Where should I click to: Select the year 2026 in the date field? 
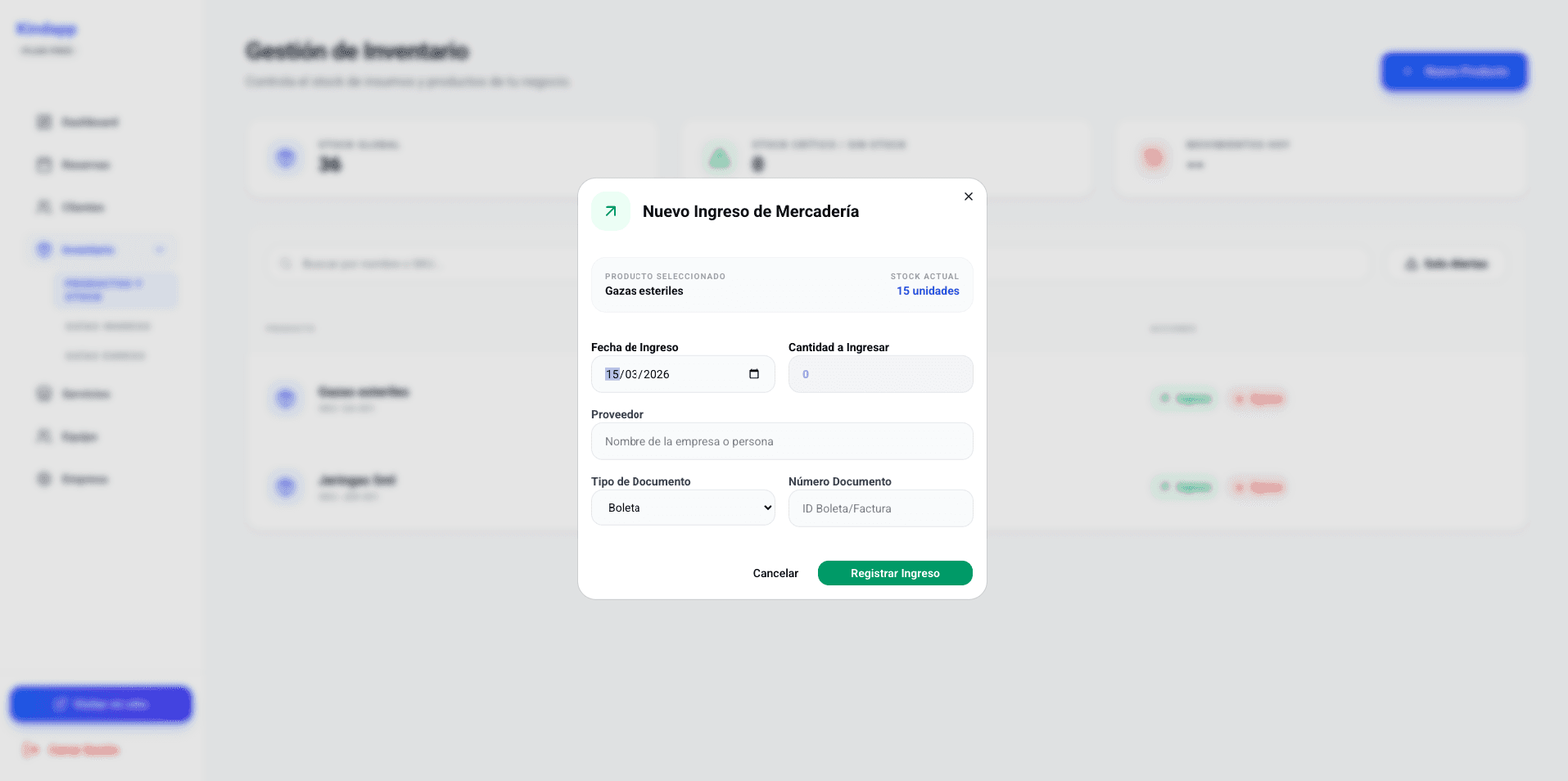pos(657,374)
